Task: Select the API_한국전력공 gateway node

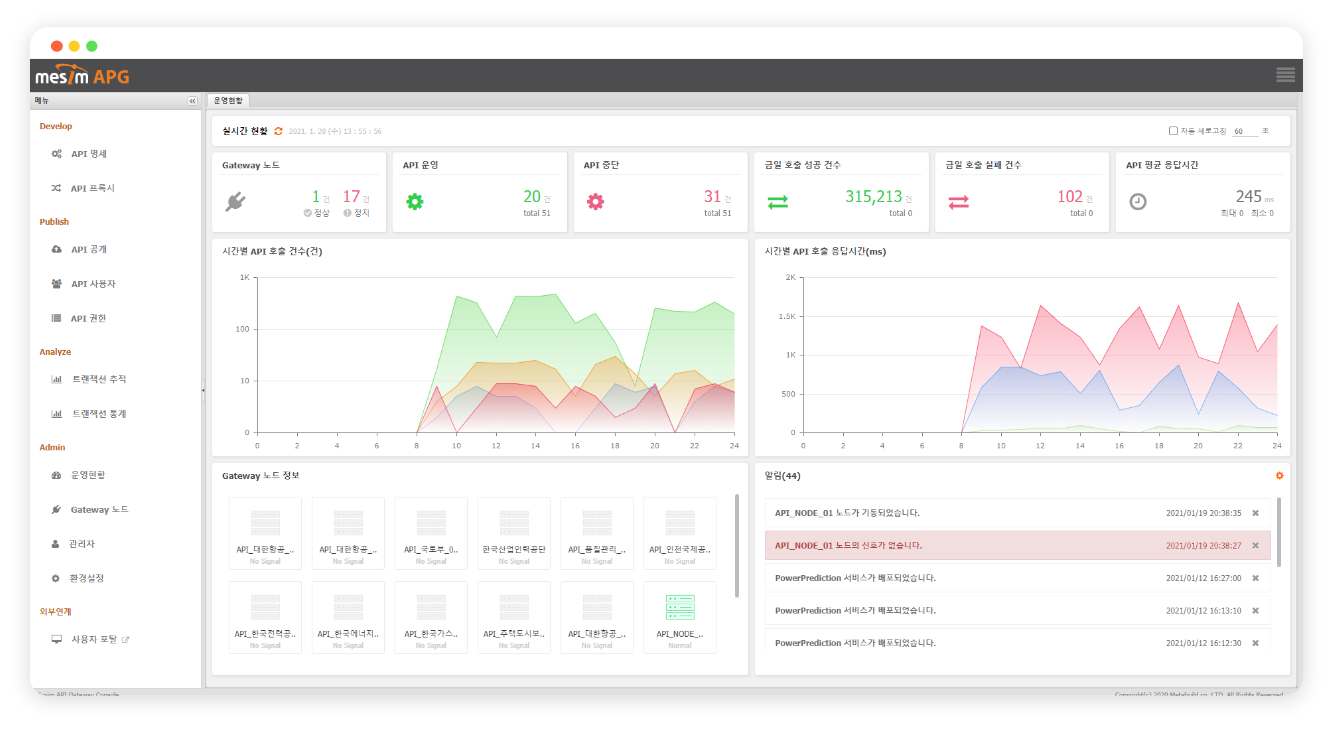Action: pos(265,617)
